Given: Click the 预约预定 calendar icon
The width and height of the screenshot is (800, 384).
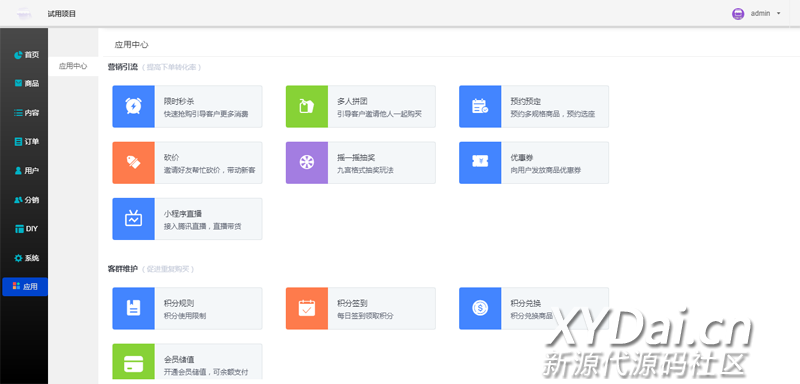Looking at the screenshot, I should pos(480,106).
